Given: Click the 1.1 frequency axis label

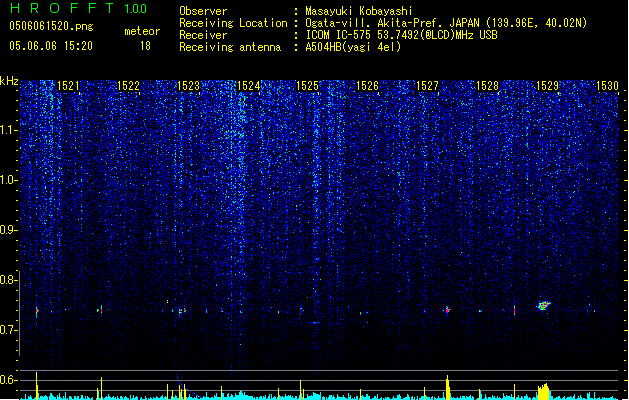Looking at the screenshot, I should click(x=8, y=130).
